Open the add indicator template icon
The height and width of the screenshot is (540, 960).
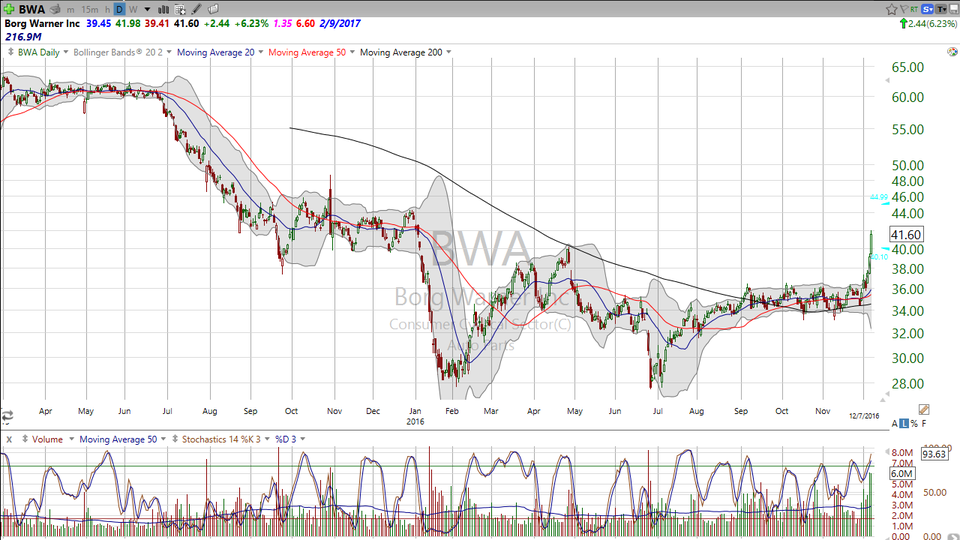180,9
